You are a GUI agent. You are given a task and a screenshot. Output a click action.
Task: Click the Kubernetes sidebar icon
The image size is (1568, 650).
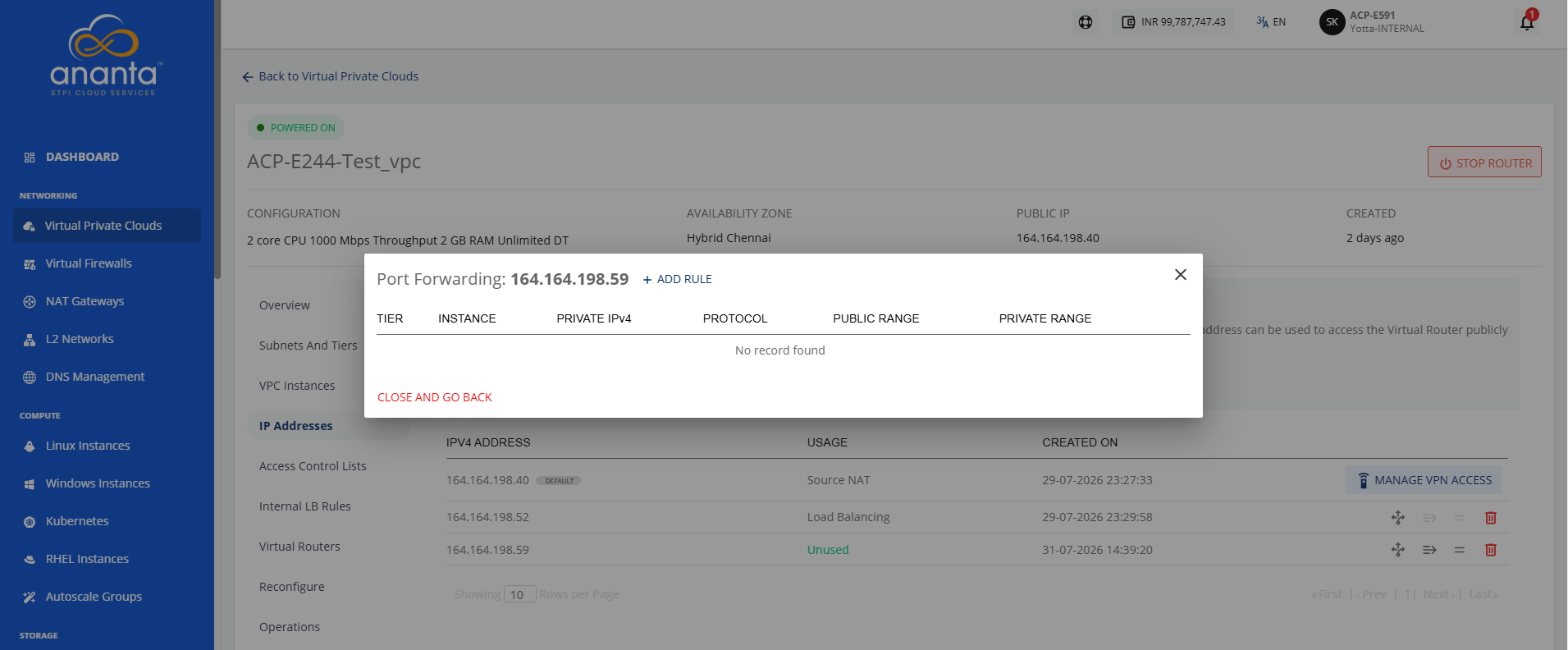[x=30, y=522]
